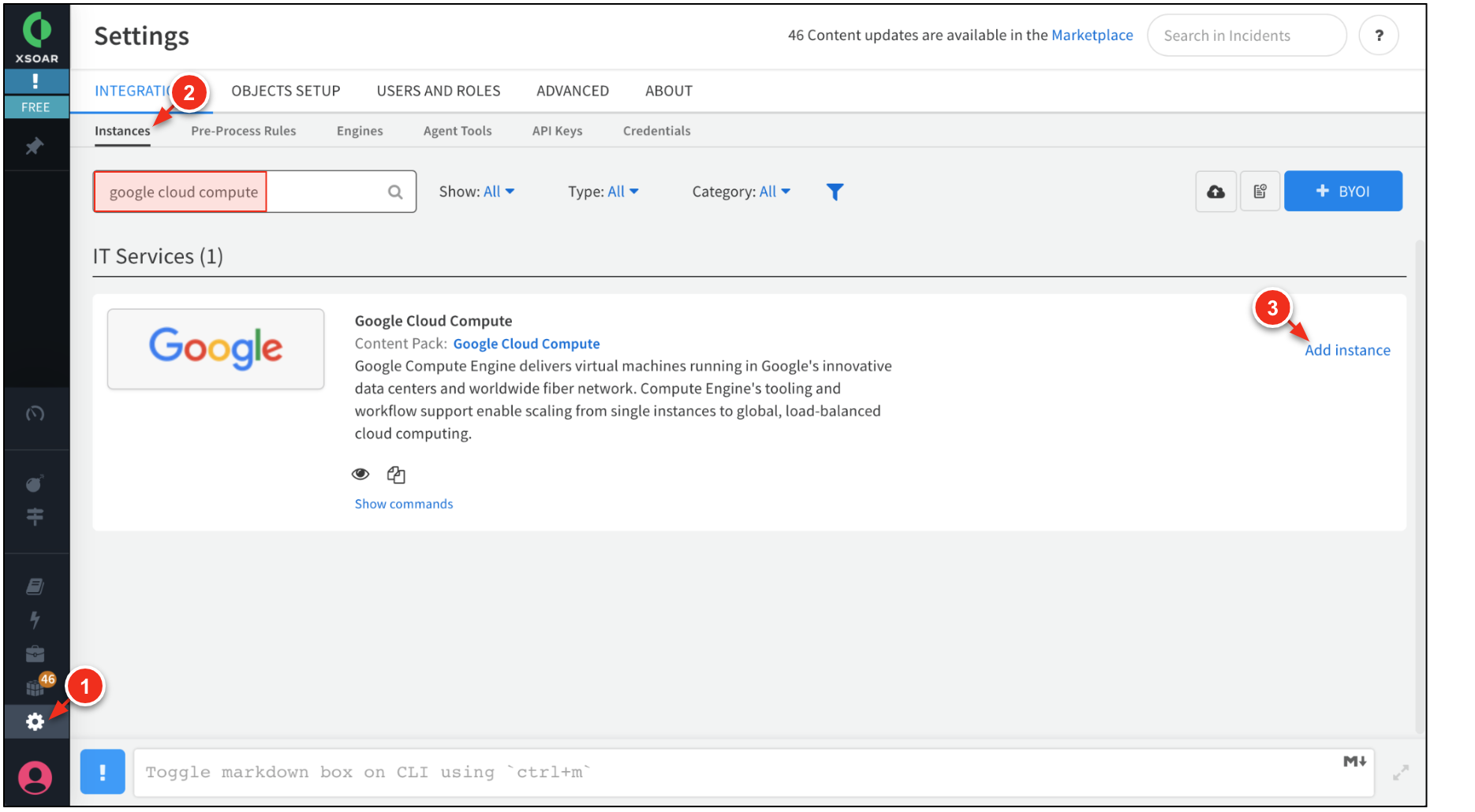
Task: Open the help question mark icon
Action: pos(1378,35)
